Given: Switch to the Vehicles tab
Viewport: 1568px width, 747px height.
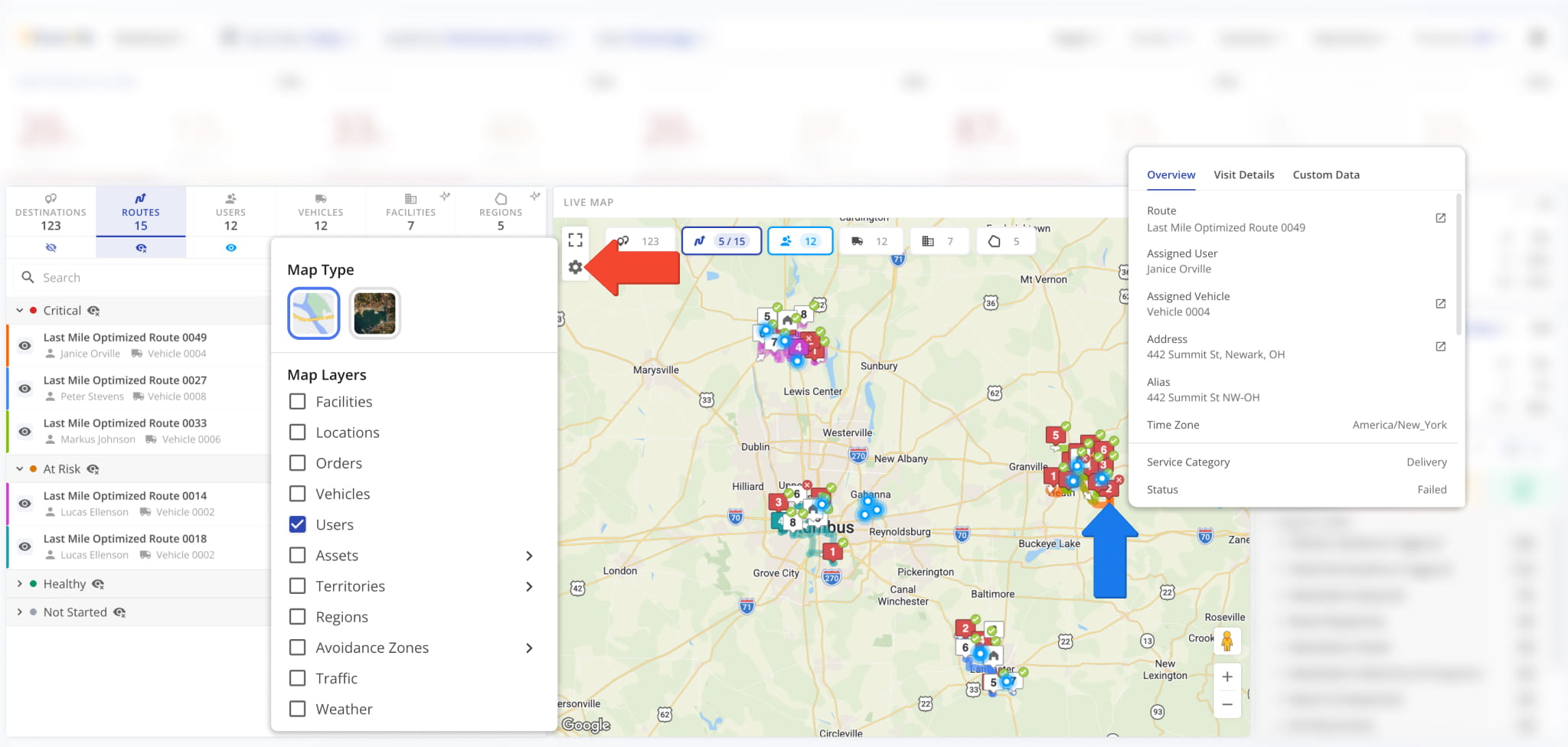Looking at the screenshot, I should [321, 211].
